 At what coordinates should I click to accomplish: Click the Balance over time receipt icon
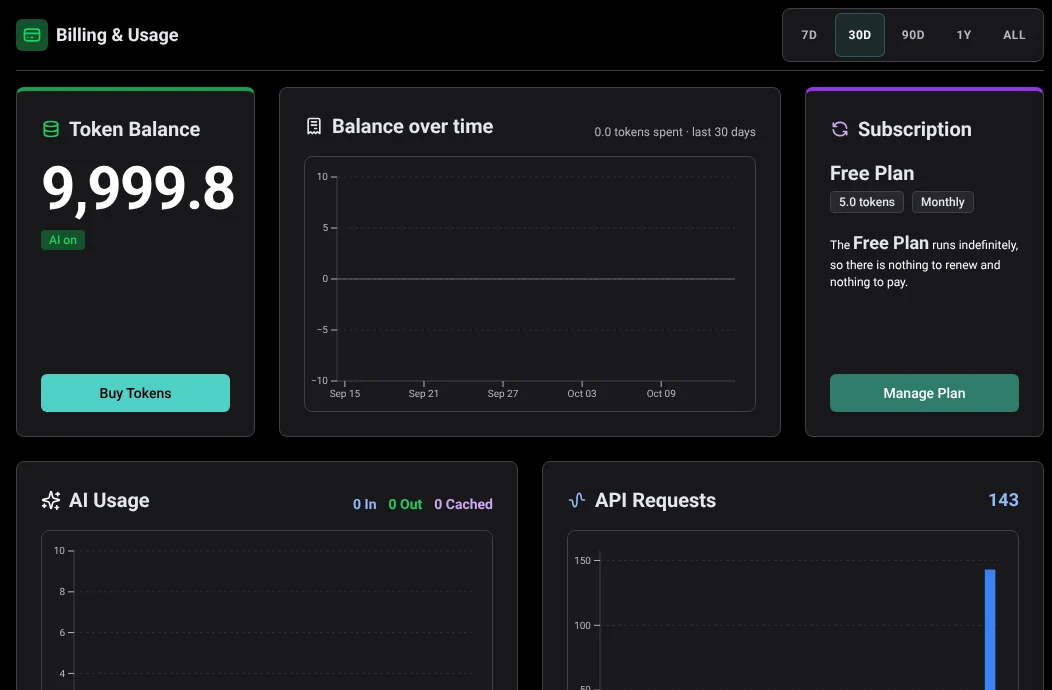coord(314,126)
